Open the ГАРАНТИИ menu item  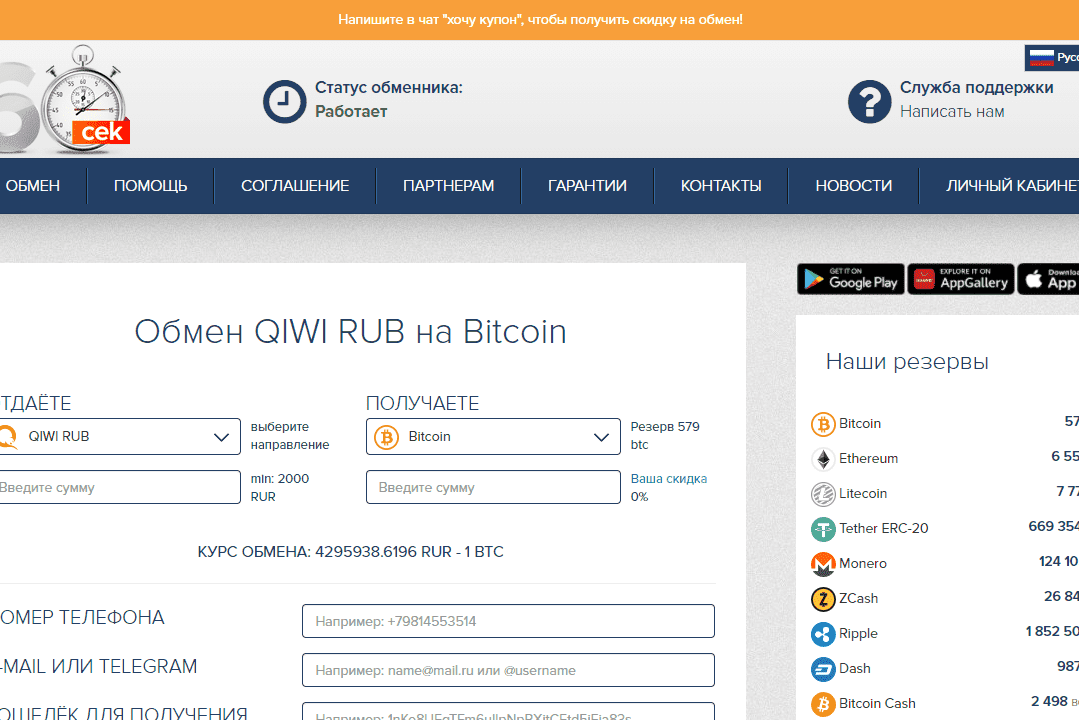click(x=587, y=186)
